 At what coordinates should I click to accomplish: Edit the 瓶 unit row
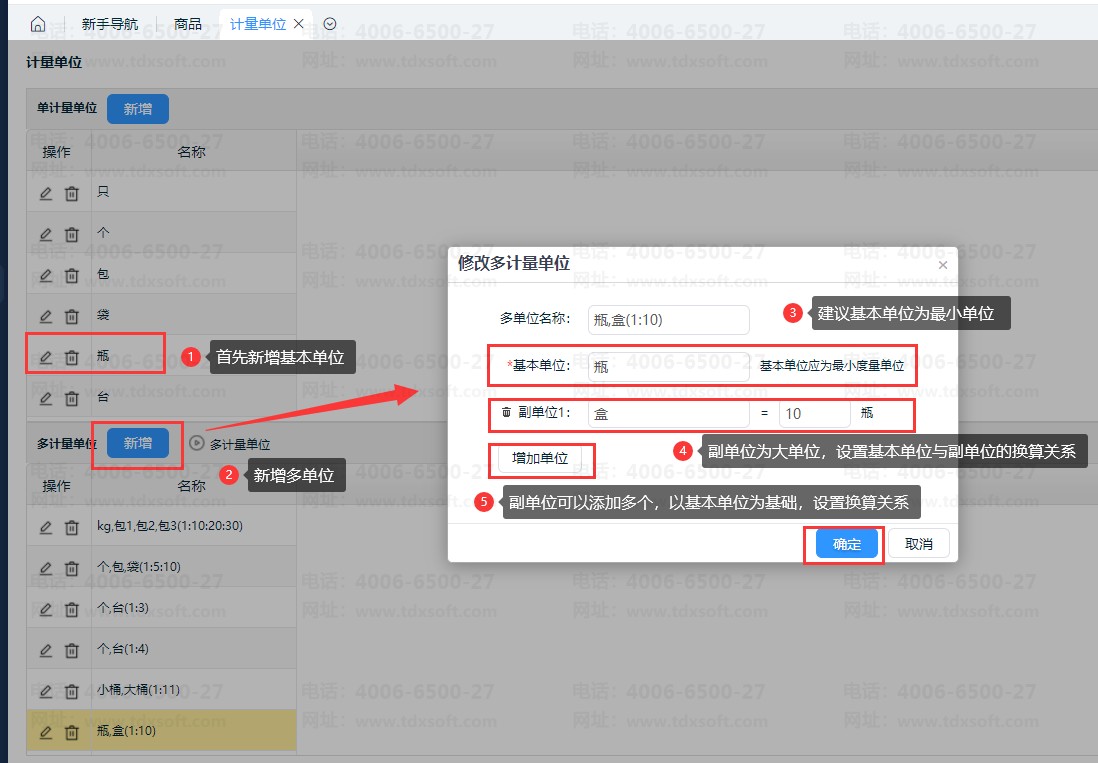coord(45,357)
